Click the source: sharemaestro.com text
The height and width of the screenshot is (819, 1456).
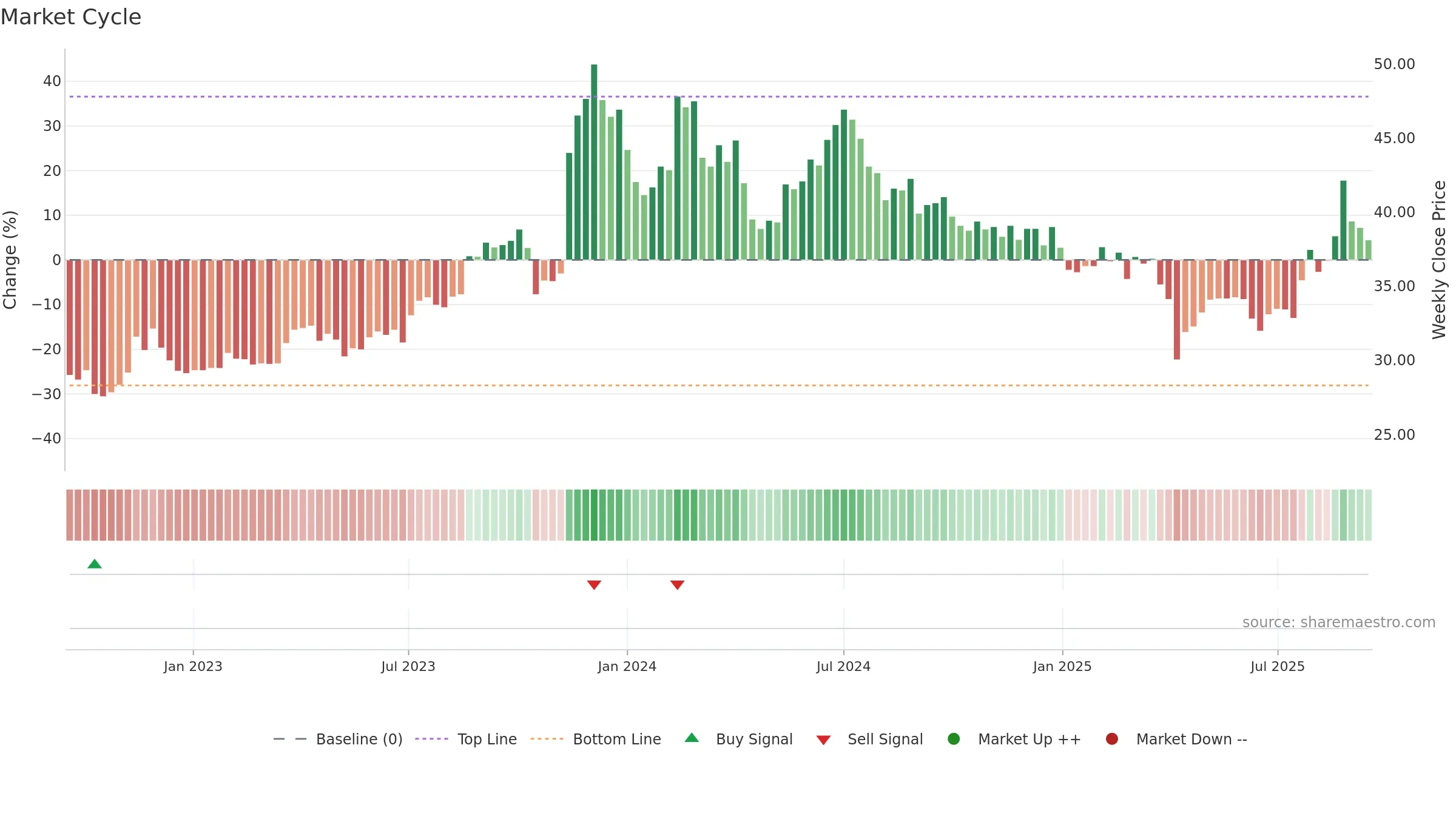pyautogui.click(x=1339, y=622)
